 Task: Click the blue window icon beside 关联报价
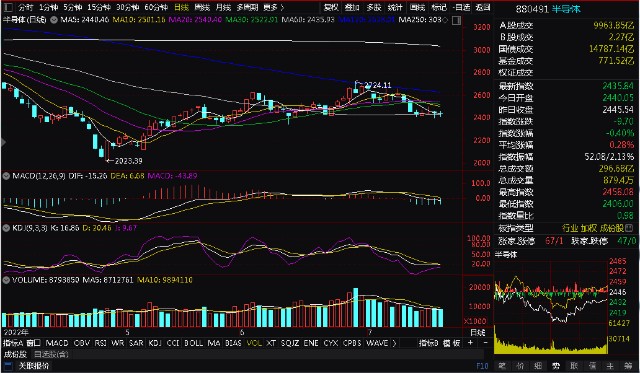point(9,366)
